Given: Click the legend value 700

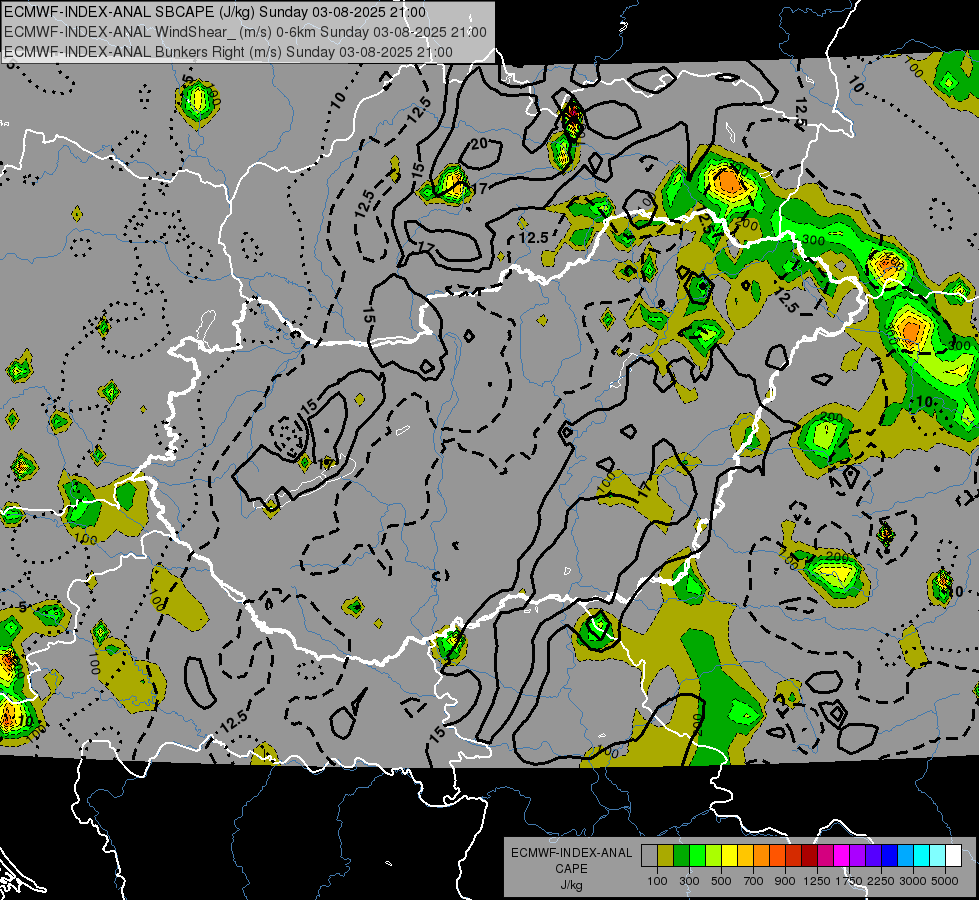Looking at the screenshot, I should [754, 881].
